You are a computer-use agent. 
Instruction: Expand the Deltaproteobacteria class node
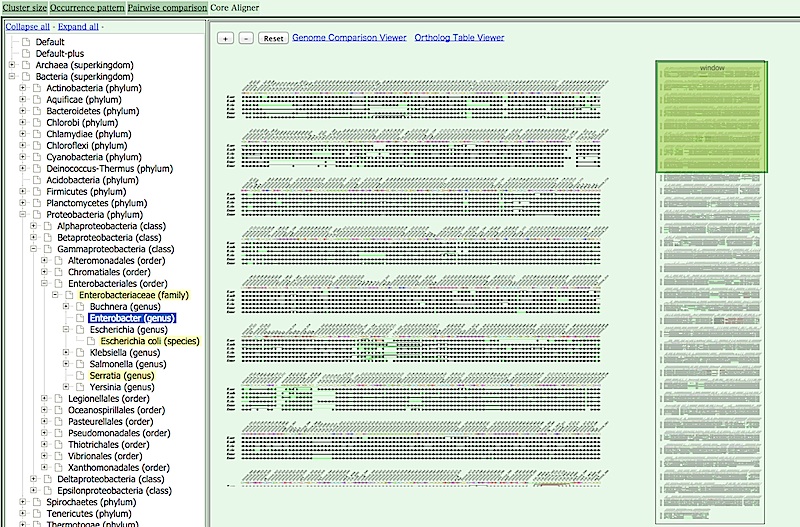(34, 479)
